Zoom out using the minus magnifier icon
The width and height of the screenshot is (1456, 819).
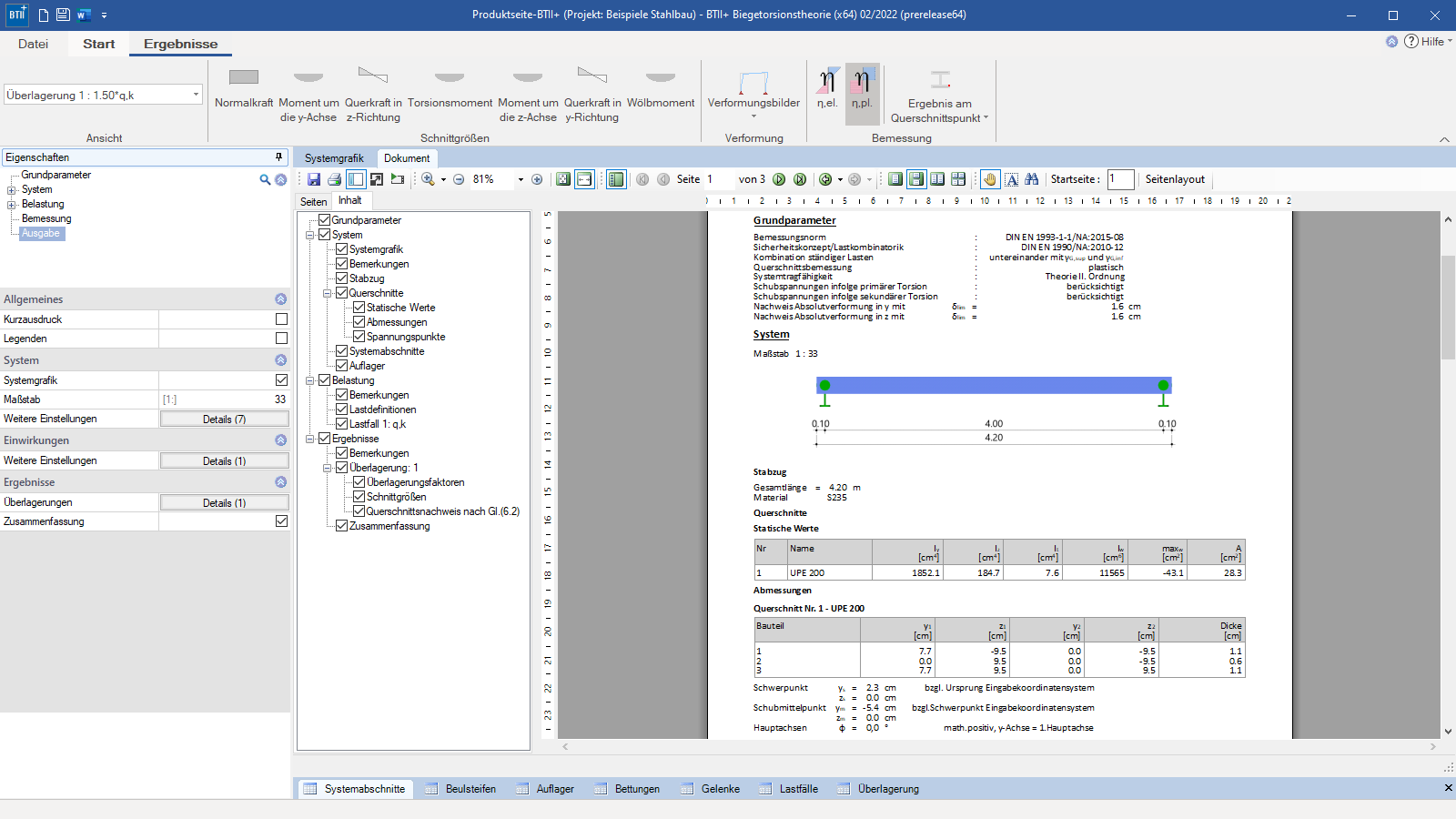pyautogui.click(x=459, y=179)
